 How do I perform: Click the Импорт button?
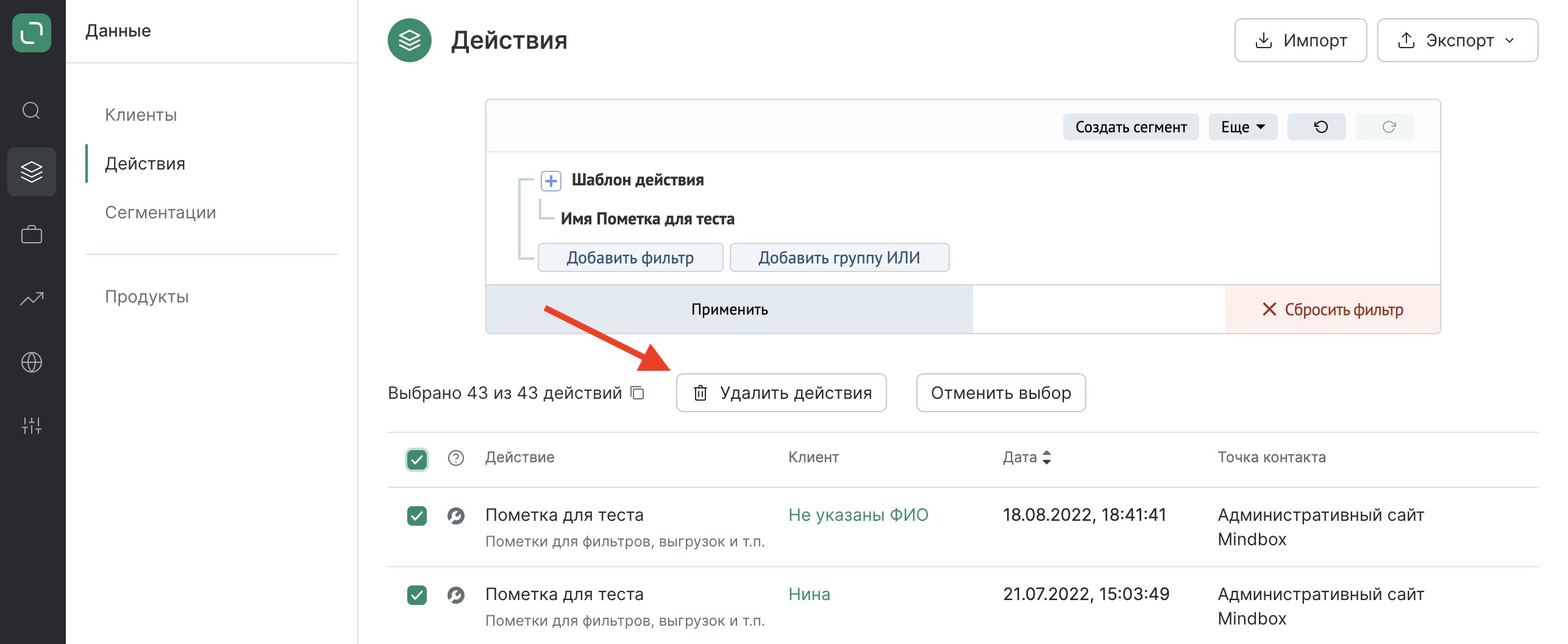coord(1301,40)
